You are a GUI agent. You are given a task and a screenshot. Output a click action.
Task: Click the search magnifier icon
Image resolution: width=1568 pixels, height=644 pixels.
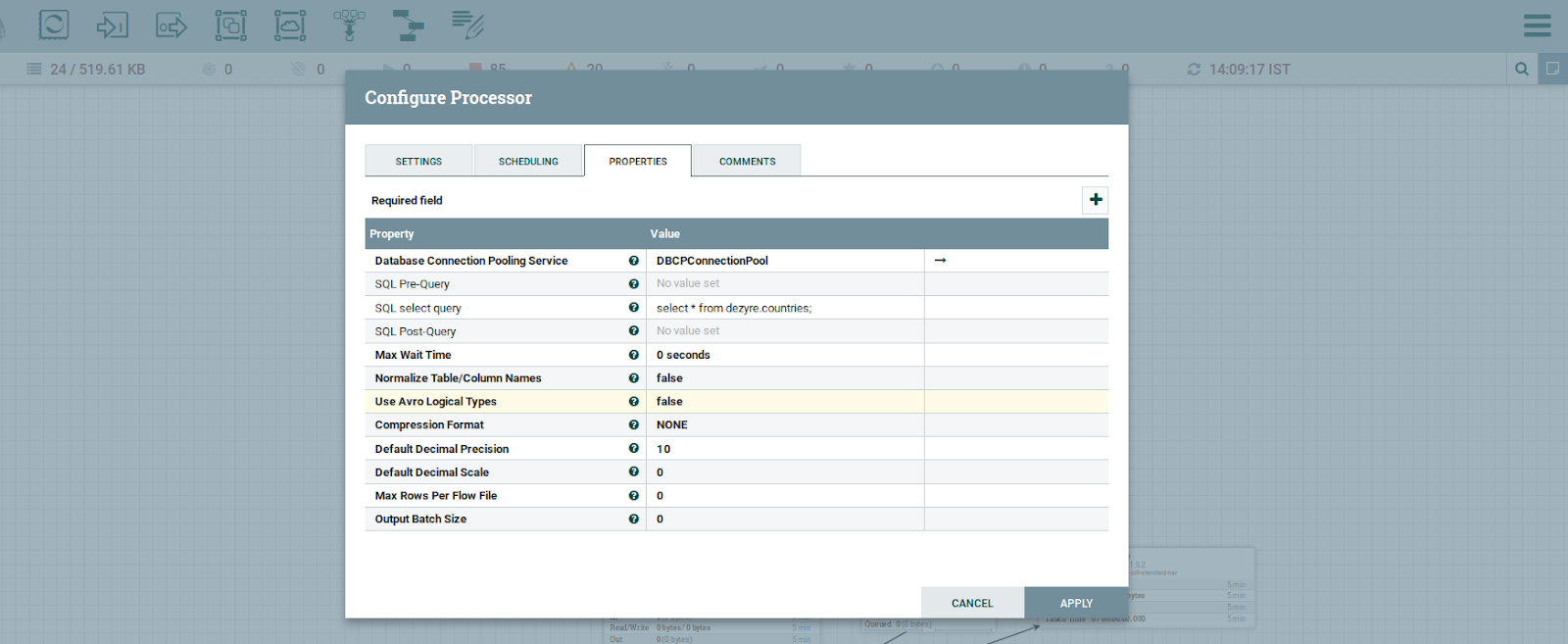click(x=1522, y=69)
